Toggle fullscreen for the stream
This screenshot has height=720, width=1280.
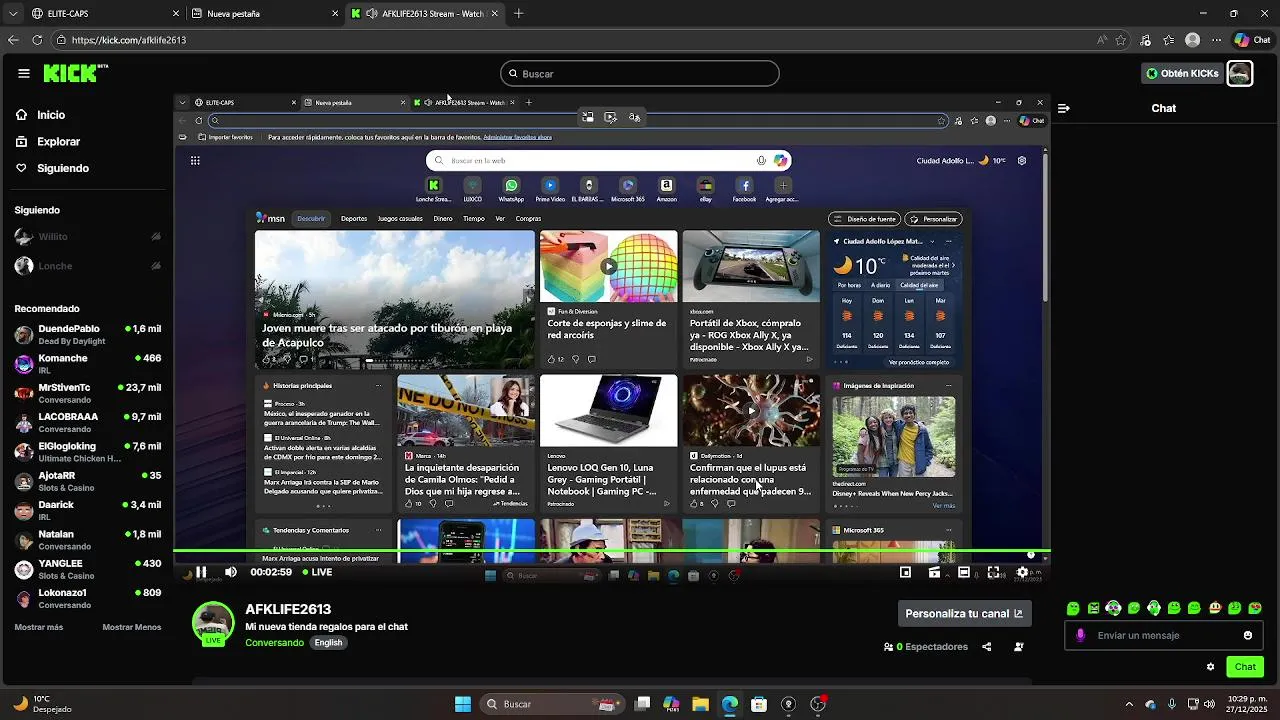[993, 572]
